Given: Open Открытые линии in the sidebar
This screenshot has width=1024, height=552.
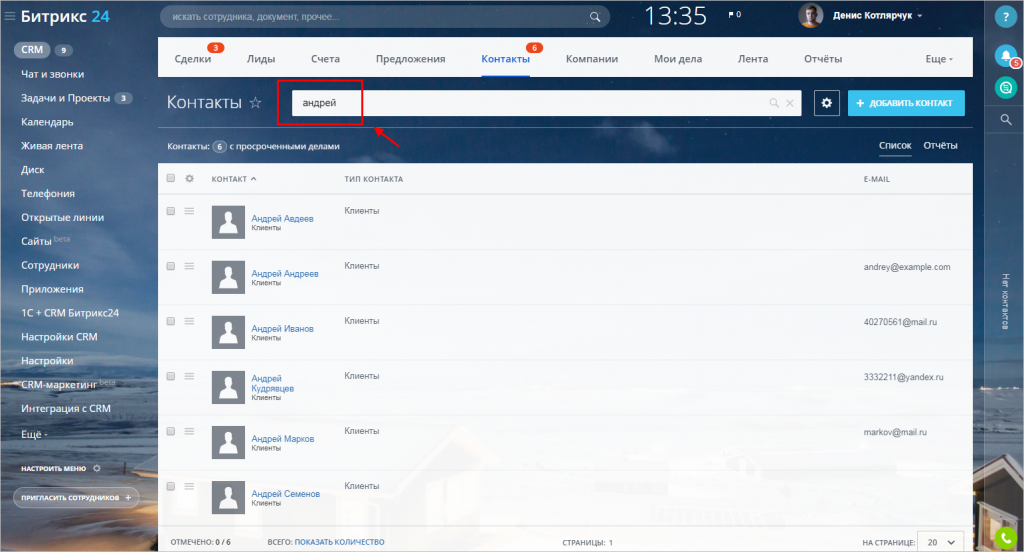Looking at the screenshot, I should point(62,218).
